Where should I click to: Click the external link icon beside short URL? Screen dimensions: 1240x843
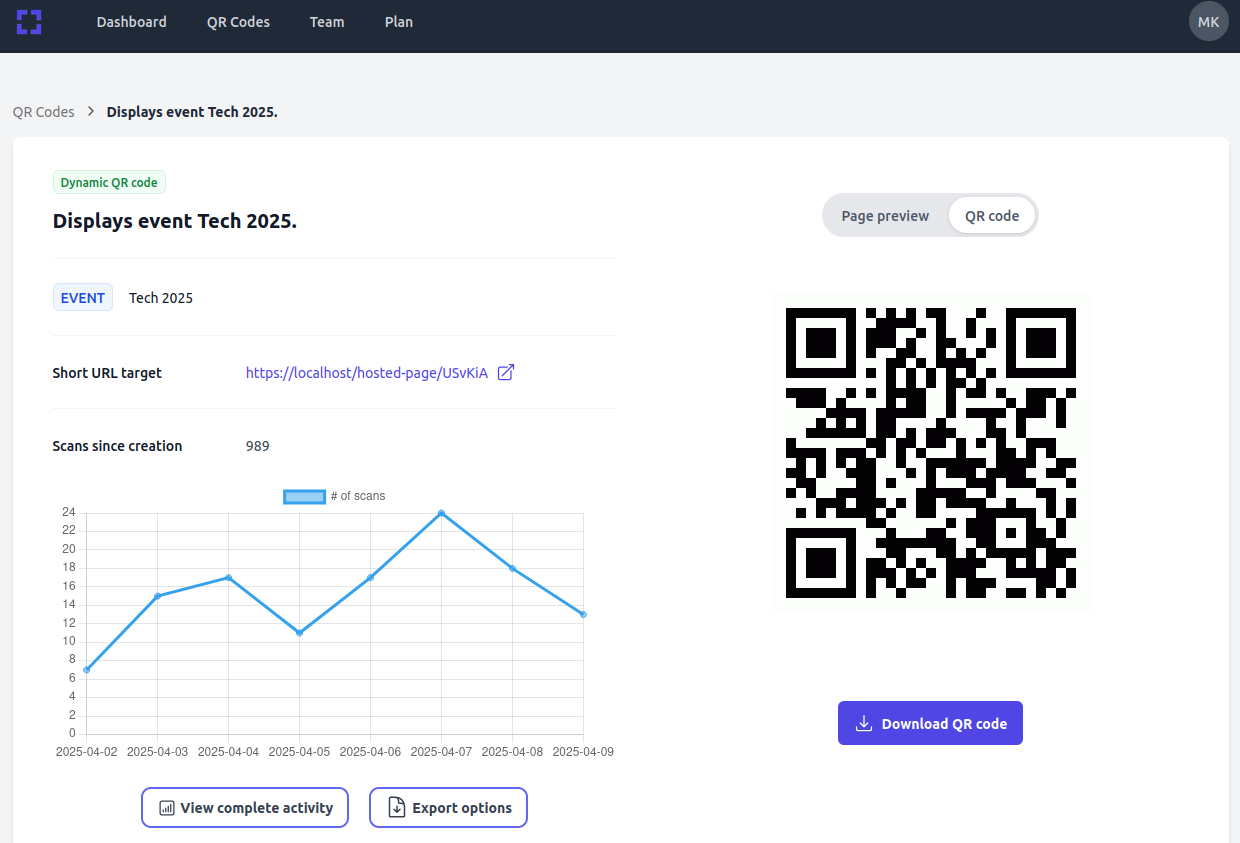coord(506,372)
